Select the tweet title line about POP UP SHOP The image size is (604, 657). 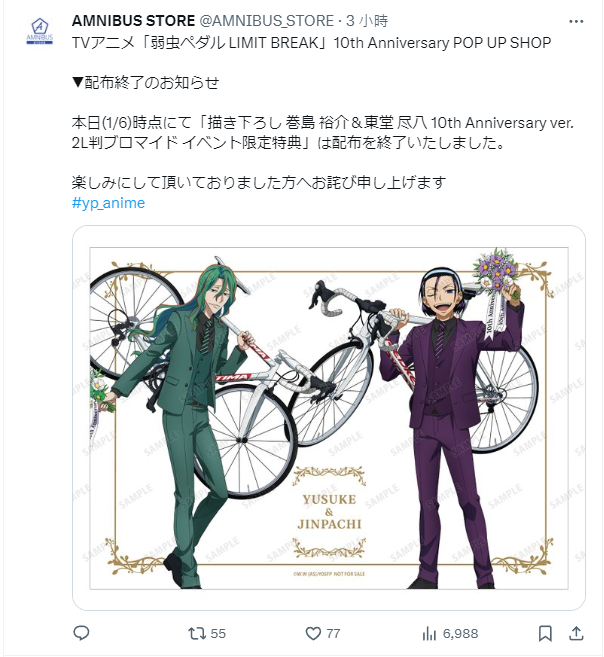(311, 43)
